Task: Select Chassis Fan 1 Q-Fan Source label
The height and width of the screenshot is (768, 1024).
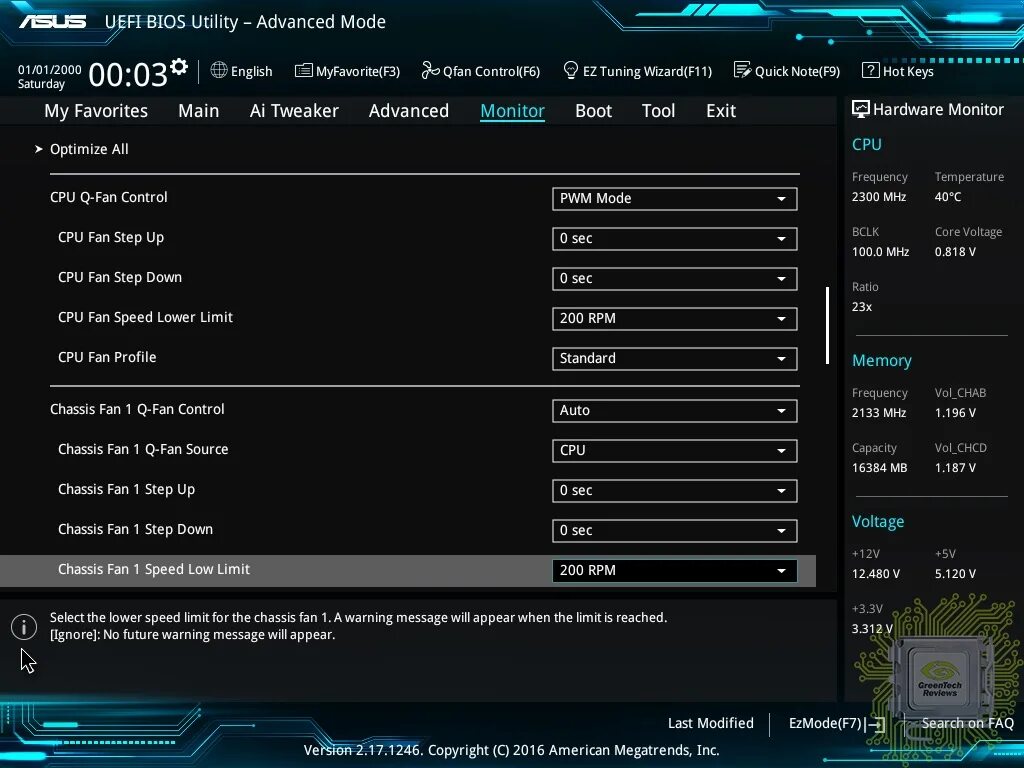Action: click(143, 449)
